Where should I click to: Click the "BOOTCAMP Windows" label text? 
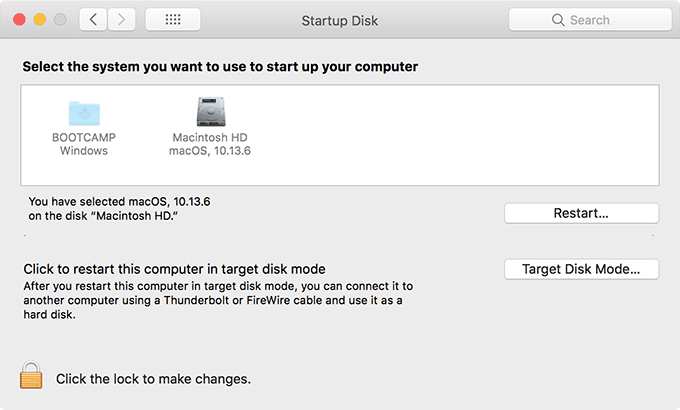click(x=82, y=144)
